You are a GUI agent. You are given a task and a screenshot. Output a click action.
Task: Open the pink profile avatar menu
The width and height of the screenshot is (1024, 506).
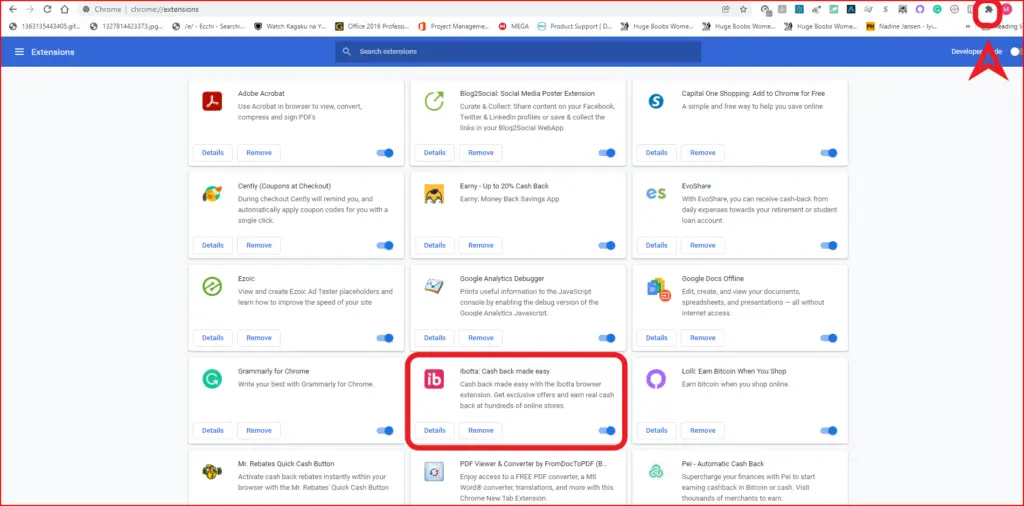coord(1006,10)
